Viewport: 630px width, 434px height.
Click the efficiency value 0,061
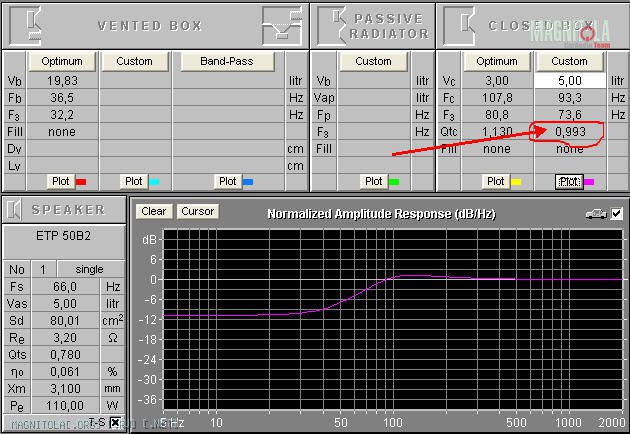pos(65,372)
